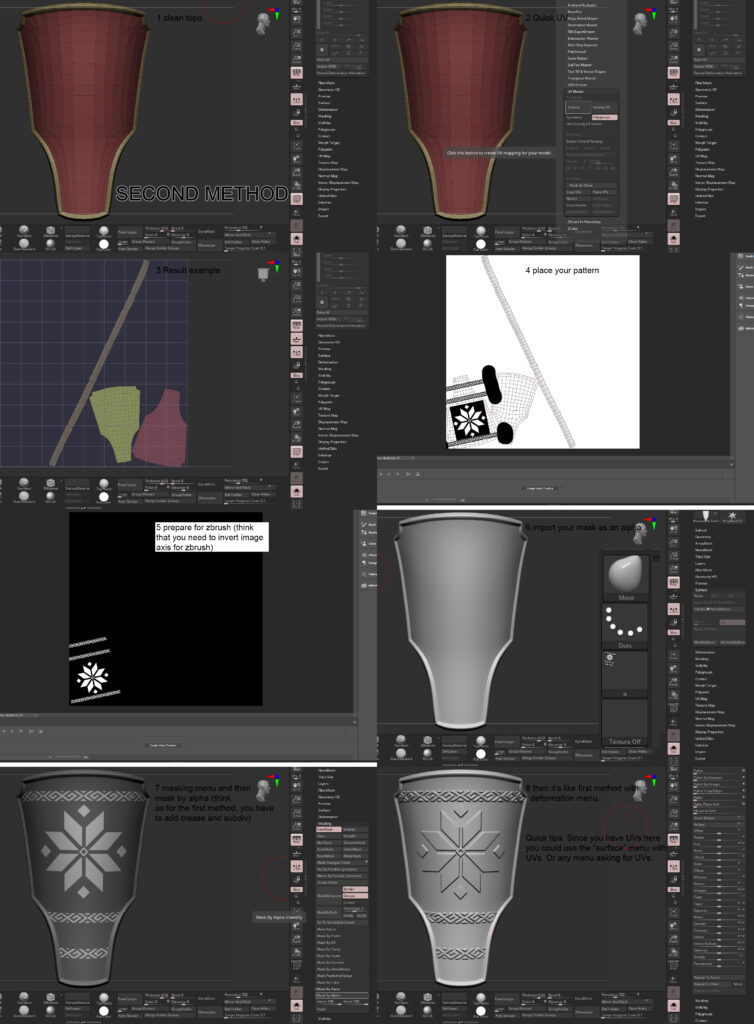The image size is (754, 1024).
Task: Pick the ZModeler brush icon in step 6 shelf
Action: (x=428, y=742)
